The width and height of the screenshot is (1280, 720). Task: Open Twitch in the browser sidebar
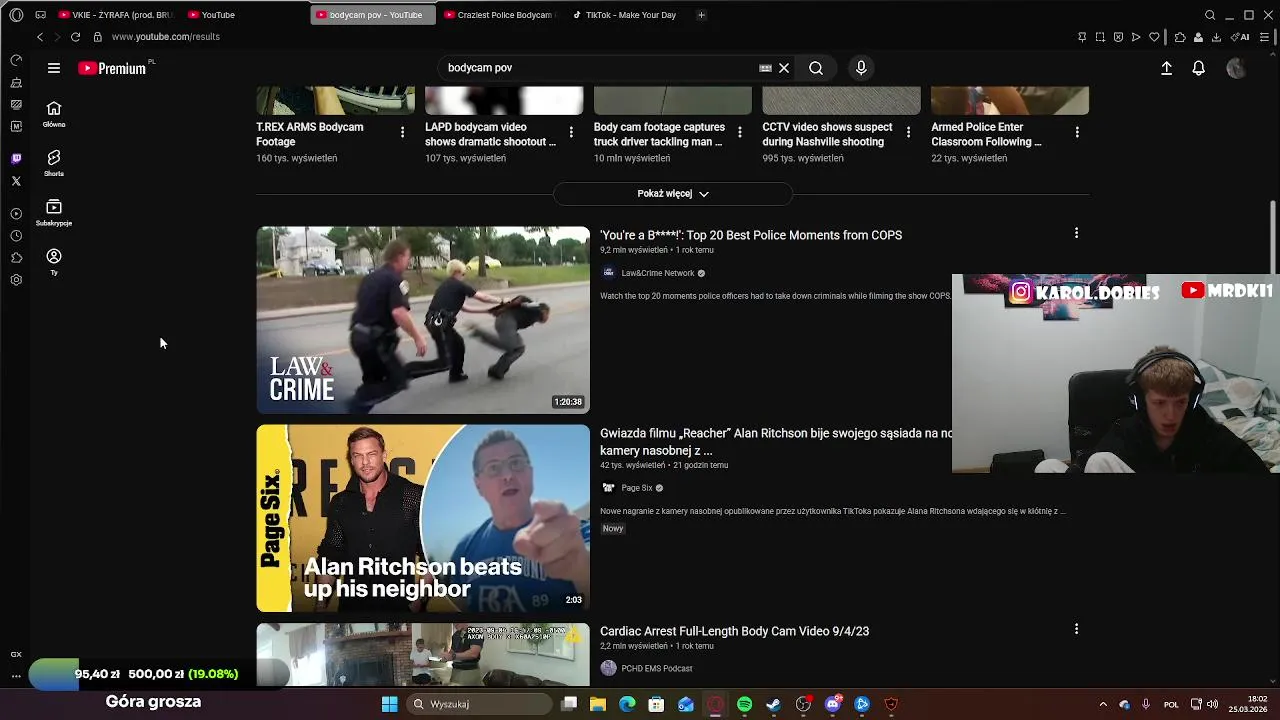(x=16, y=159)
